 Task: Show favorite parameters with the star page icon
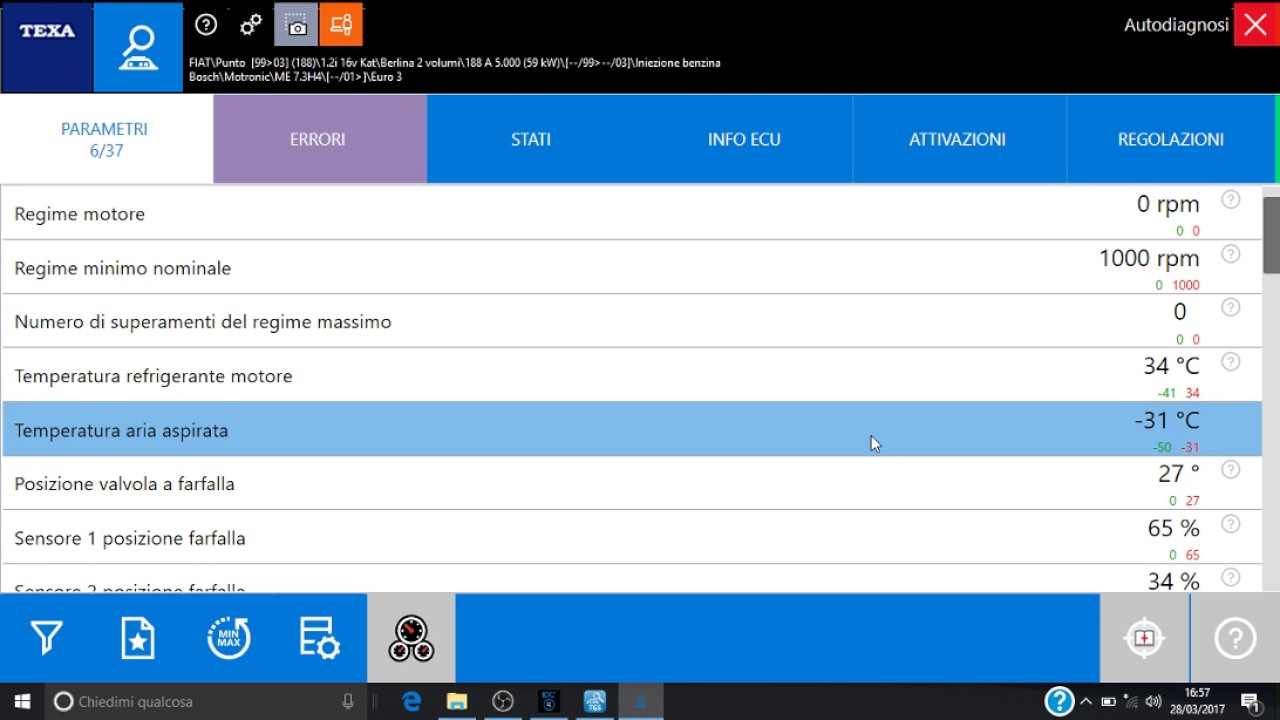click(x=138, y=638)
